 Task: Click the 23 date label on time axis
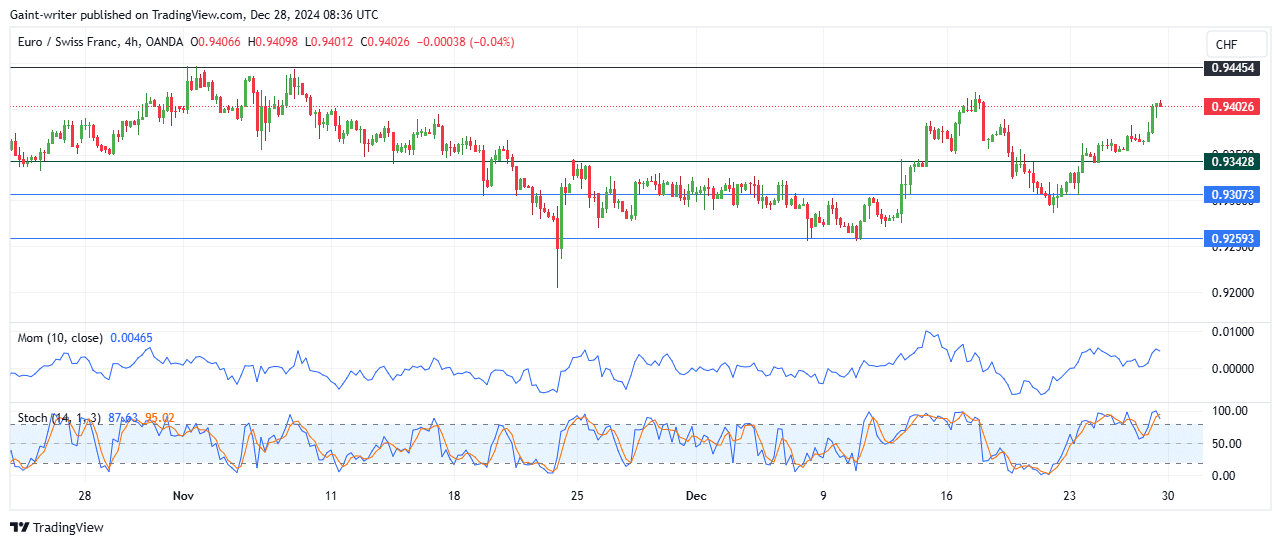coord(1069,496)
